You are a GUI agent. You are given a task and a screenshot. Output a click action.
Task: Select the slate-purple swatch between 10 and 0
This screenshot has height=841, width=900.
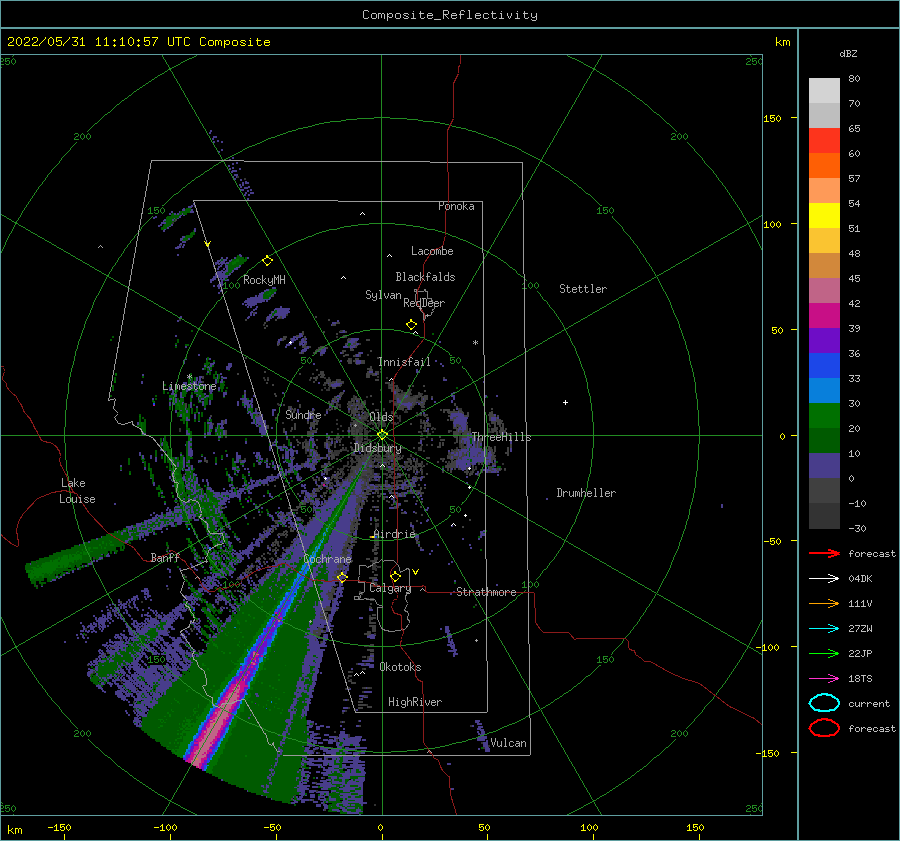click(x=824, y=466)
